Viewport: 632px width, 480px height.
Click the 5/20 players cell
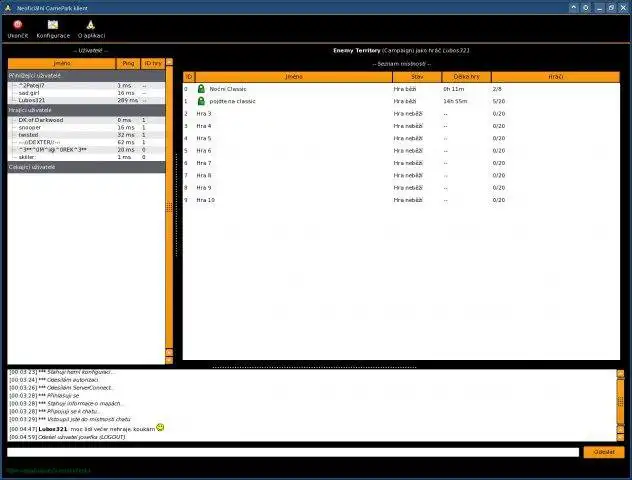point(499,101)
